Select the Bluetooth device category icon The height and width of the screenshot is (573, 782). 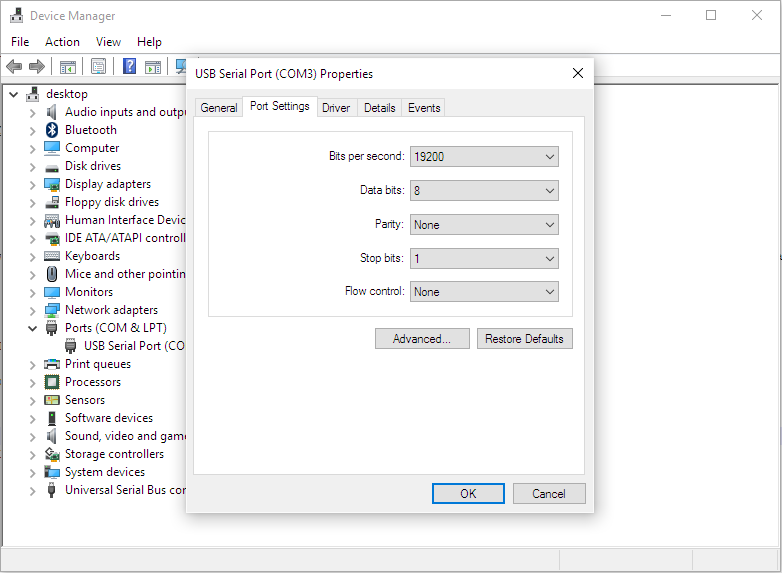tap(52, 130)
